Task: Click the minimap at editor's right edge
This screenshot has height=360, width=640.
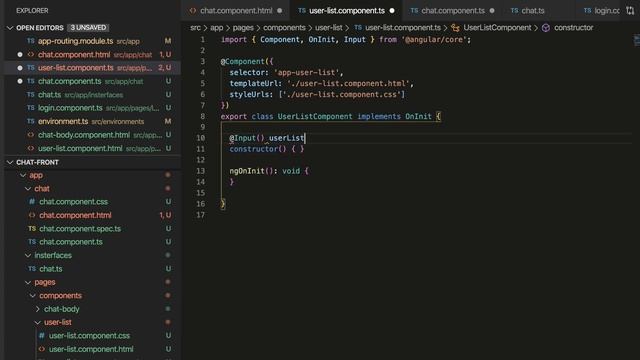Action: [x=636, y=40]
